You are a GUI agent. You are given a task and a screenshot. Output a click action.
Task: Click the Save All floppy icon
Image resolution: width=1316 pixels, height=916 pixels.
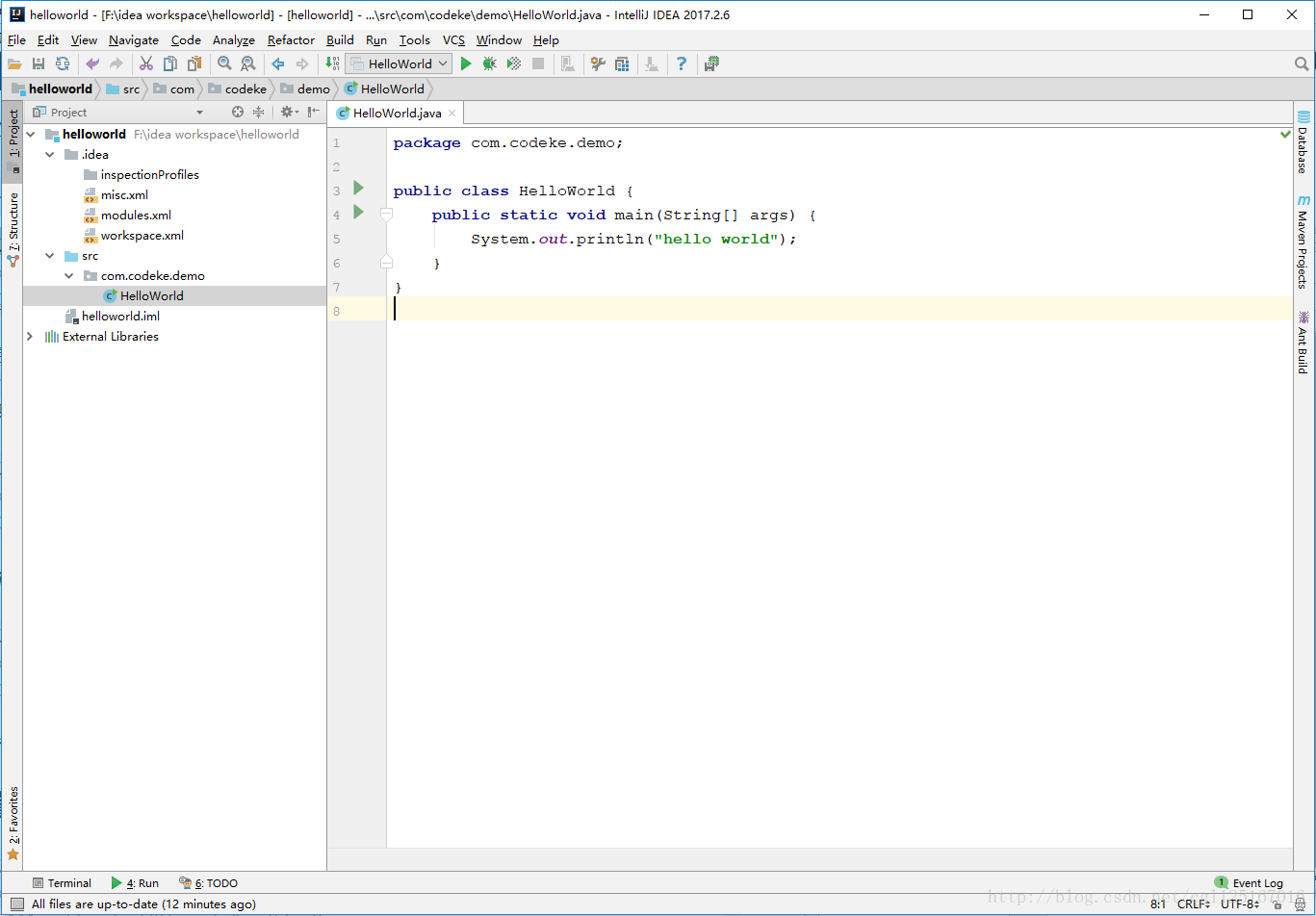39,64
